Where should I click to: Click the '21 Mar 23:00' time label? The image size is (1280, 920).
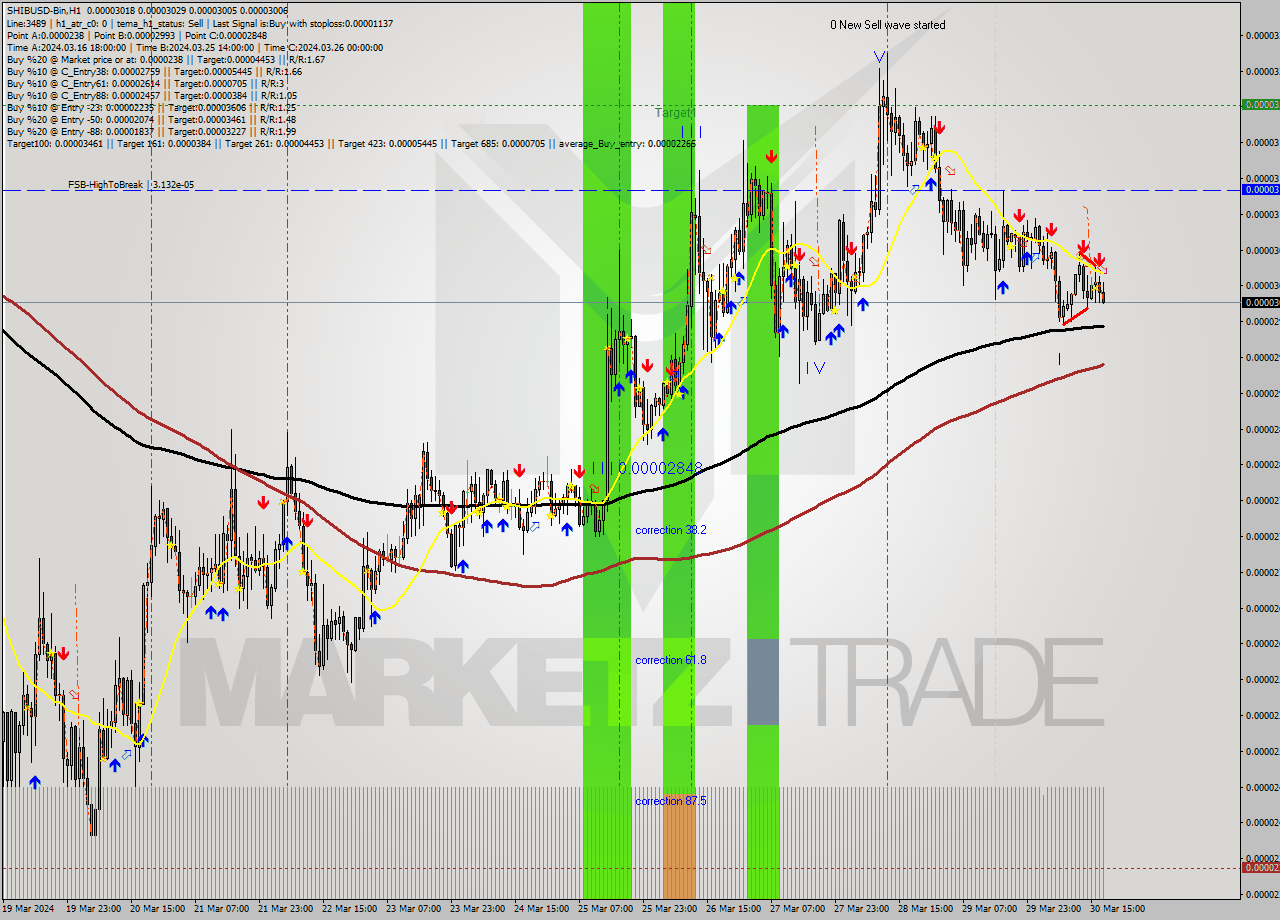click(x=285, y=908)
